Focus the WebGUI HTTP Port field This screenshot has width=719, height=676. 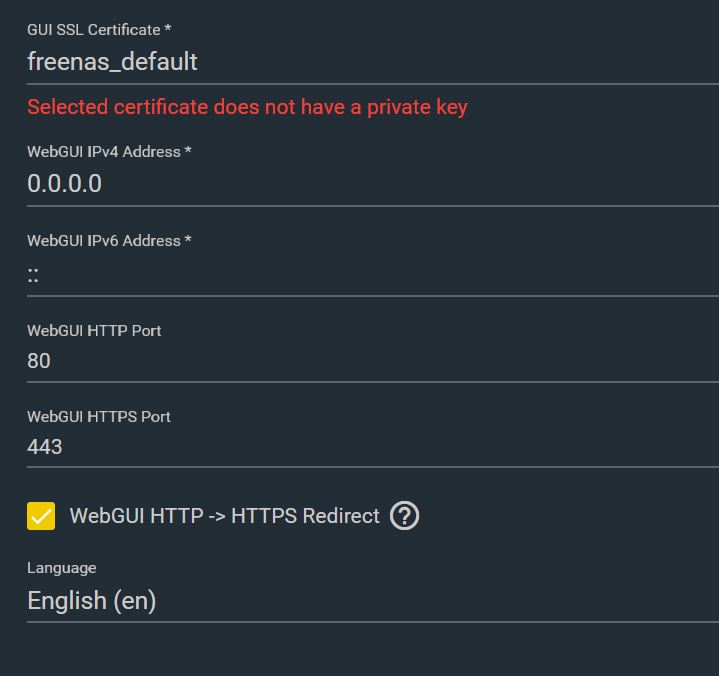click(370, 361)
